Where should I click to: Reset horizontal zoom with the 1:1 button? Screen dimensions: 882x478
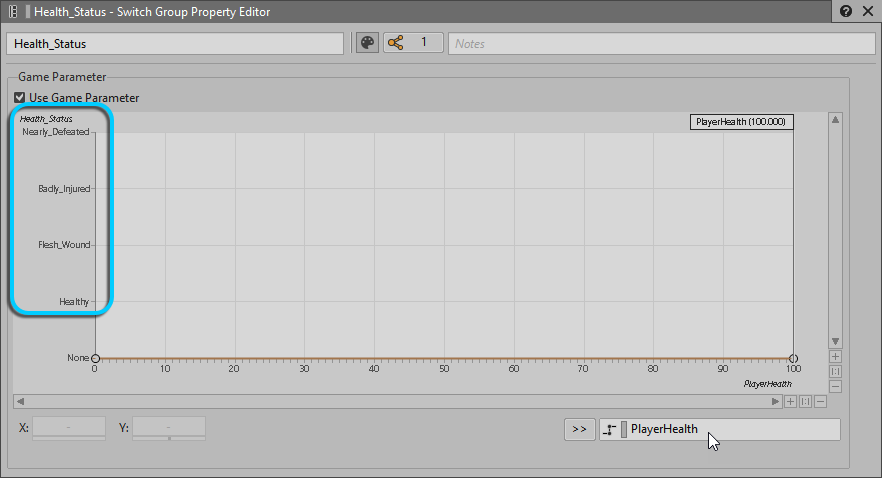(805, 402)
